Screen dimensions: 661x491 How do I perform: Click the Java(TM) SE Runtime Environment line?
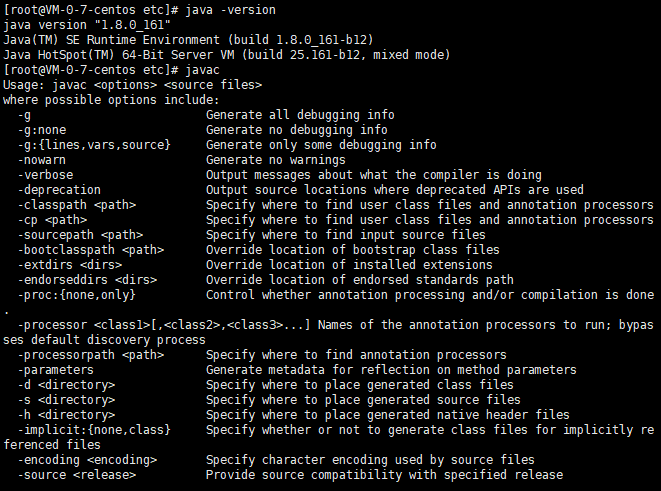[x=188, y=40]
